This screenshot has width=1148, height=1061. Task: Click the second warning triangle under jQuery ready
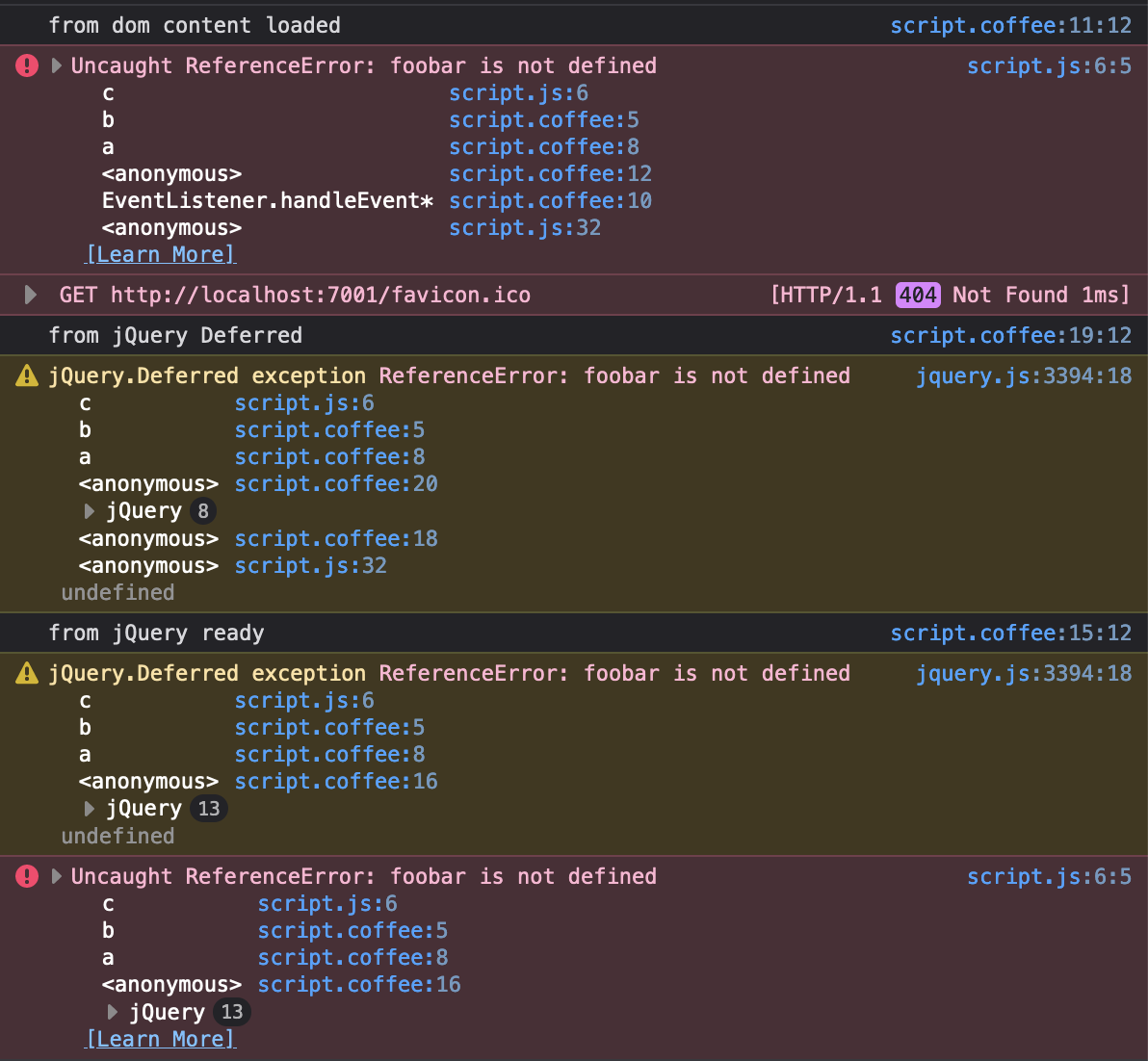point(25,673)
